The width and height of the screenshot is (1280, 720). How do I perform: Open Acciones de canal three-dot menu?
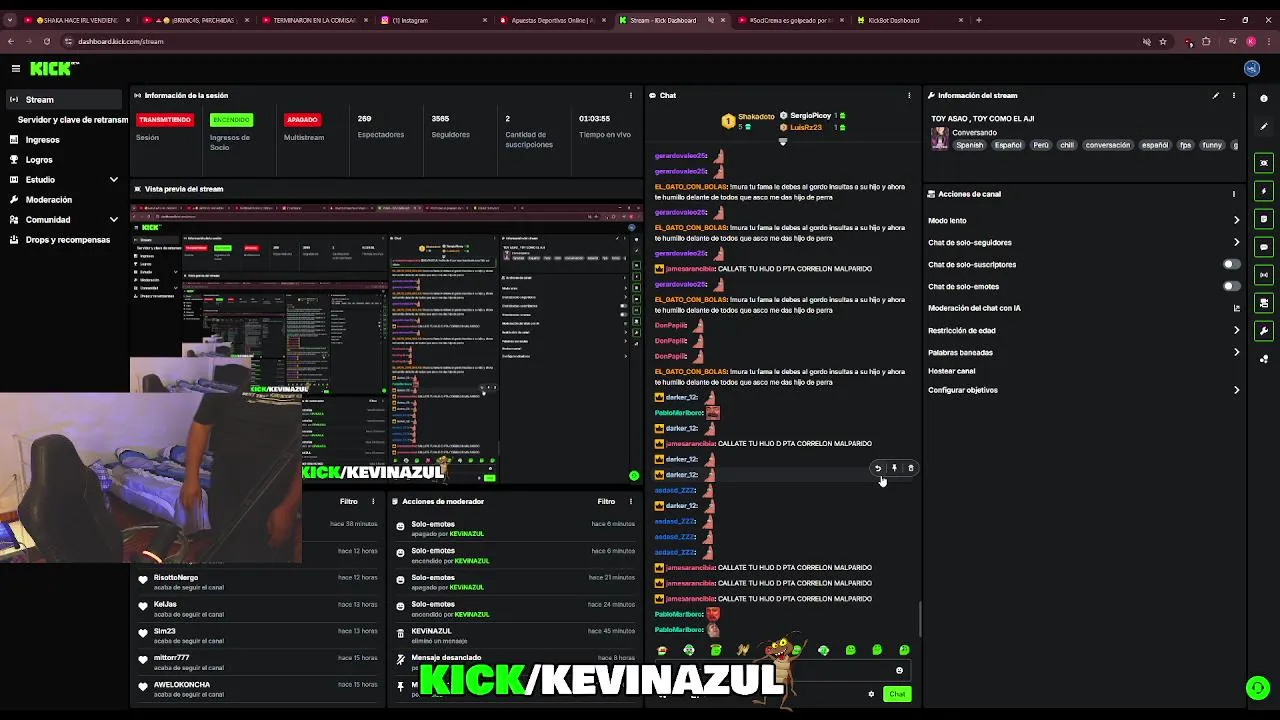click(x=1234, y=194)
